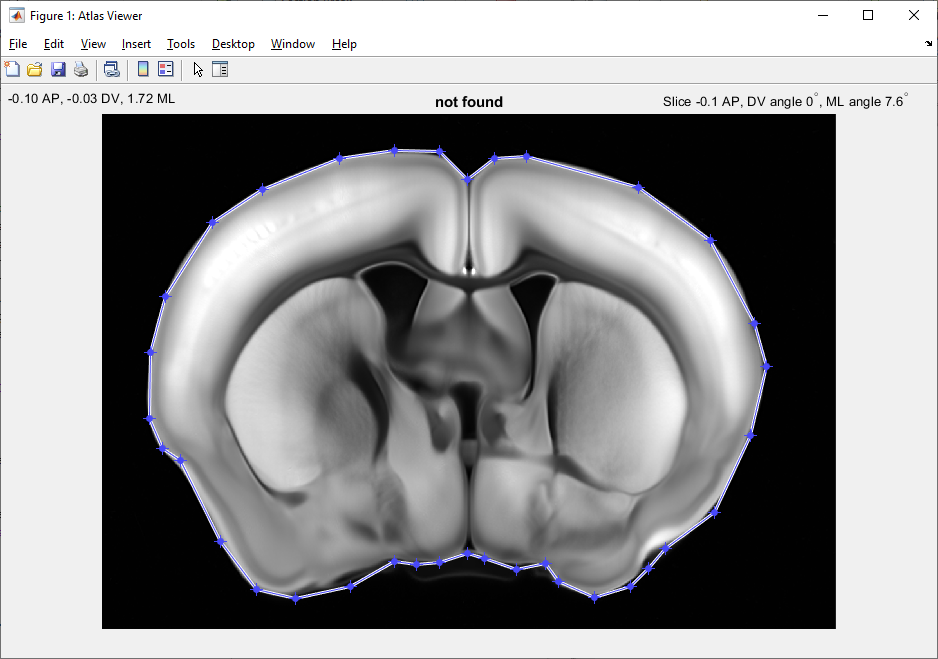Create a new figure

tap(12, 69)
